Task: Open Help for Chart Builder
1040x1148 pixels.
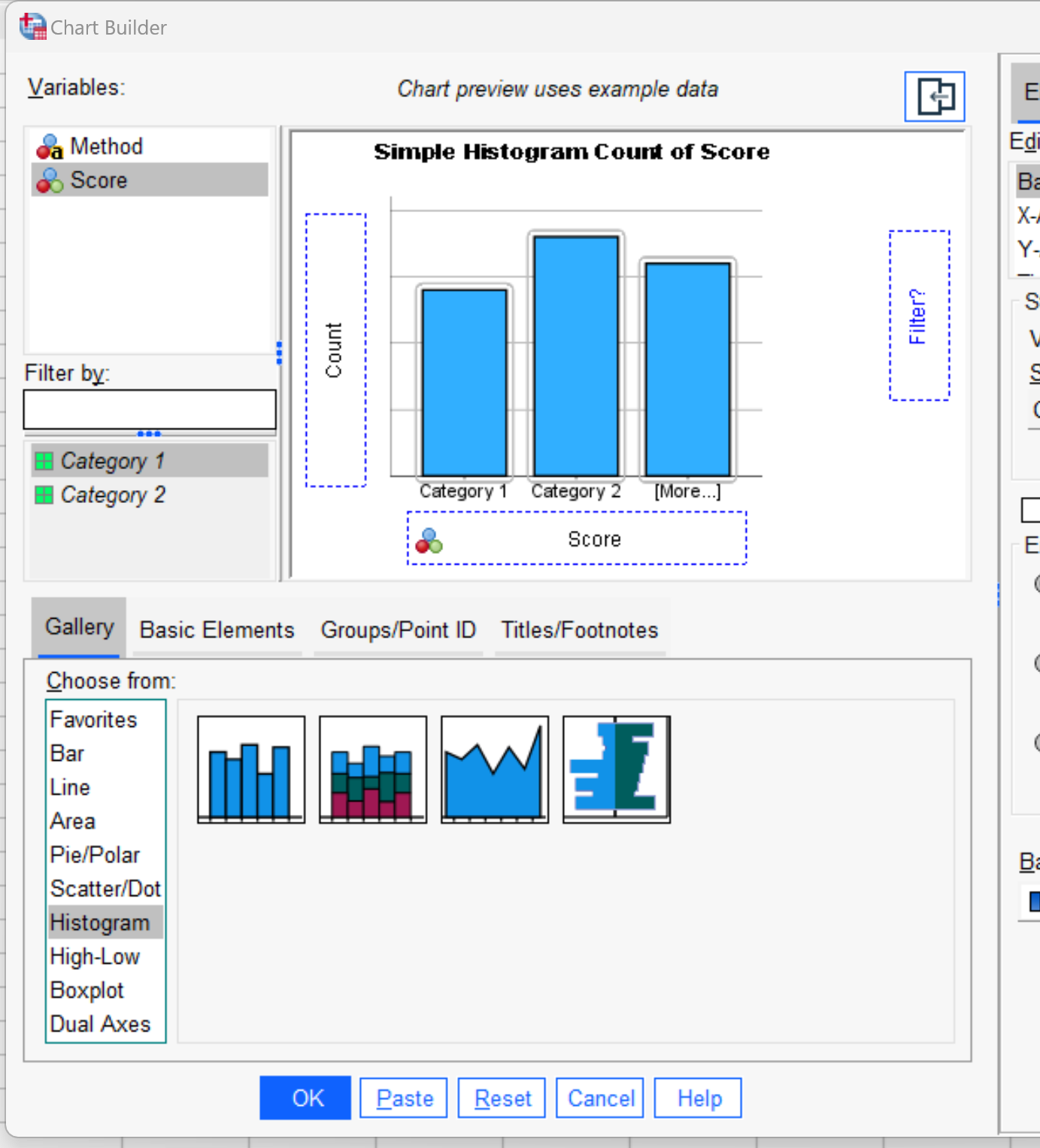Action: pos(697,1098)
